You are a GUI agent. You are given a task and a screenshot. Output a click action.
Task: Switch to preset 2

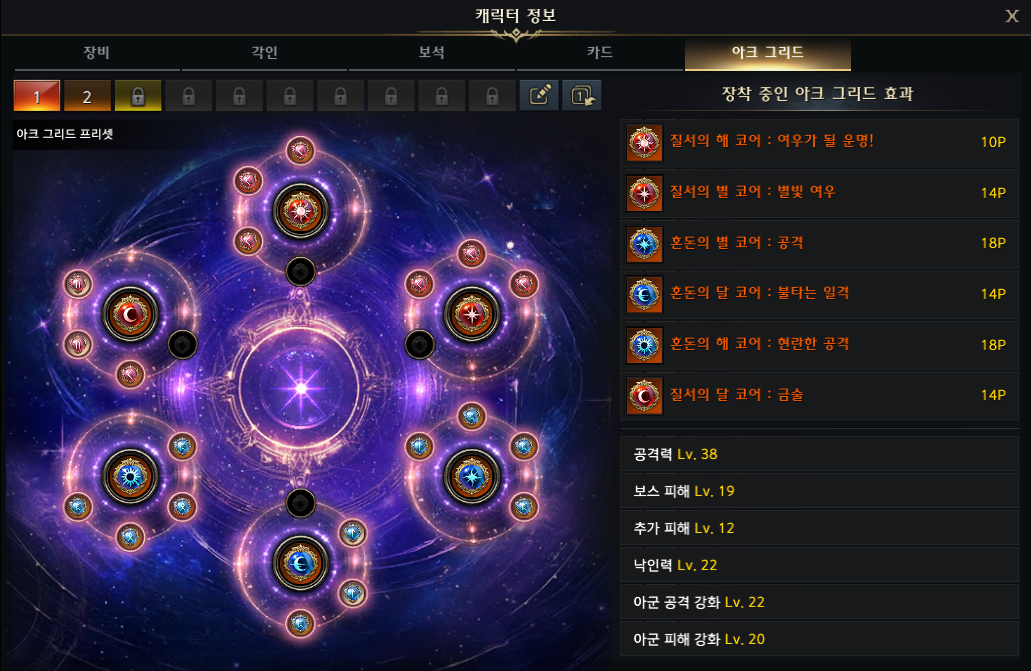pos(87,96)
